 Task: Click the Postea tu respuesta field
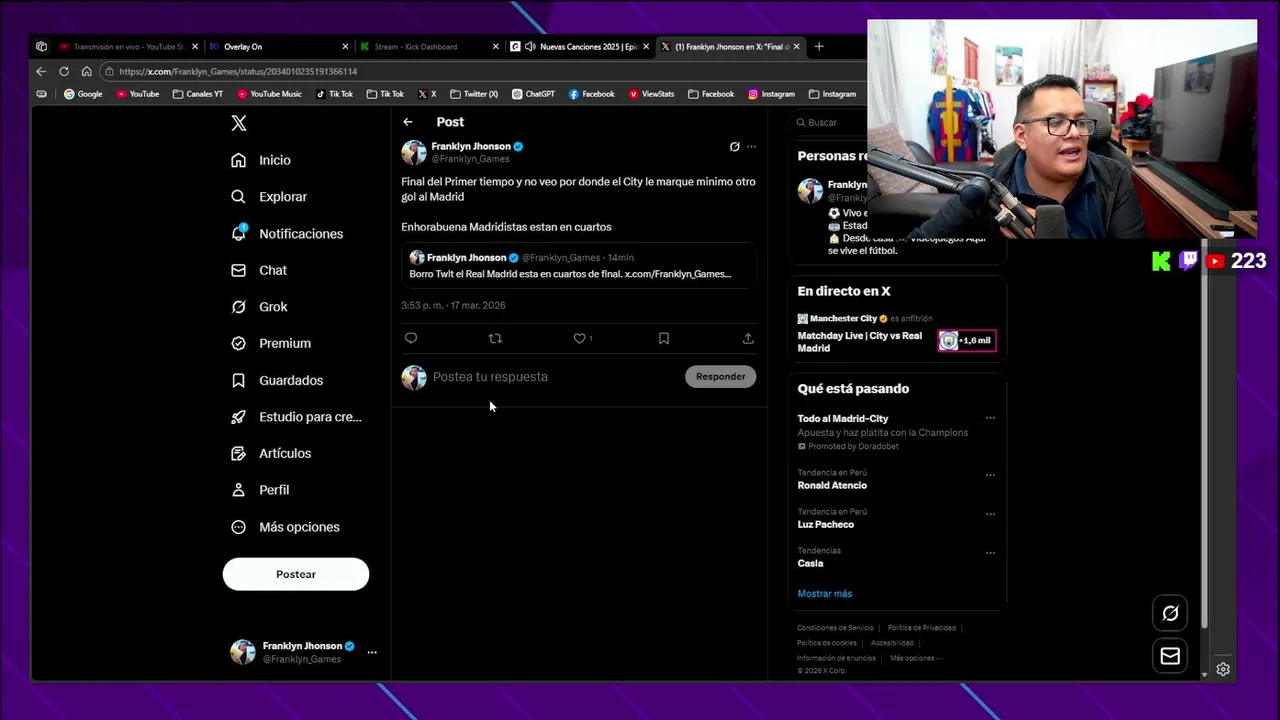pyautogui.click(x=555, y=377)
